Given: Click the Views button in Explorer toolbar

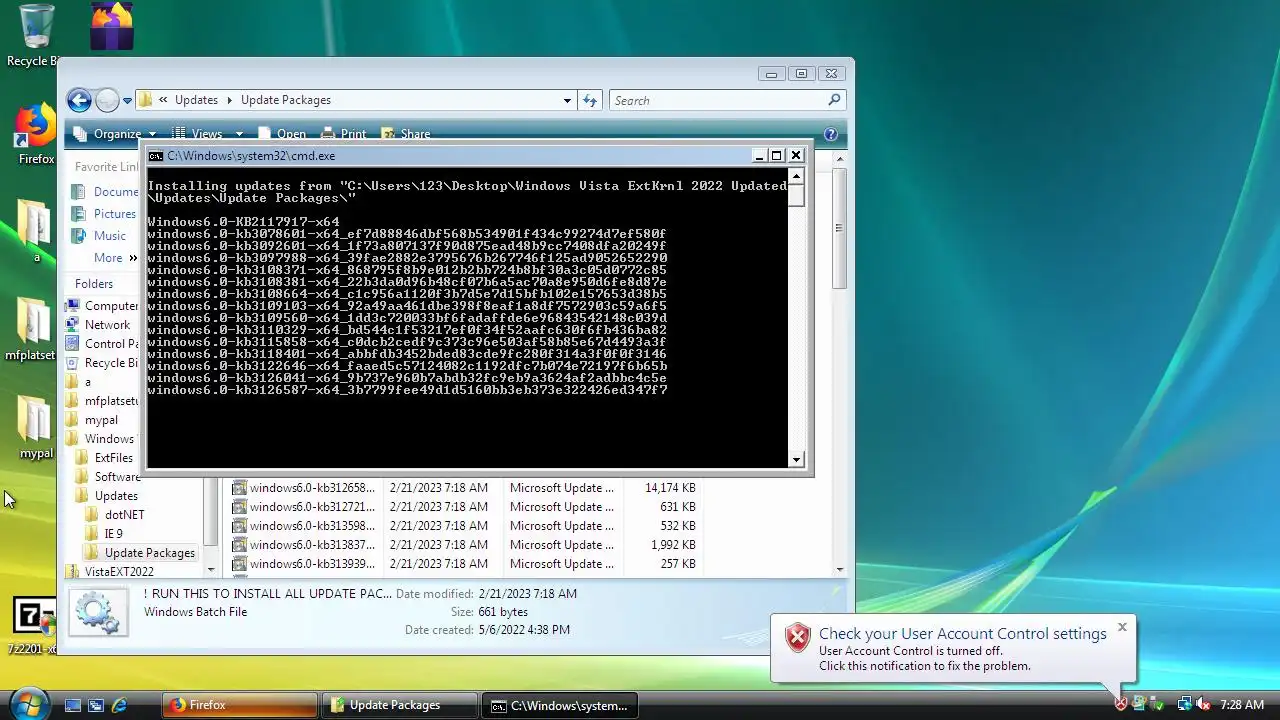Looking at the screenshot, I should (x=197, y=134).
